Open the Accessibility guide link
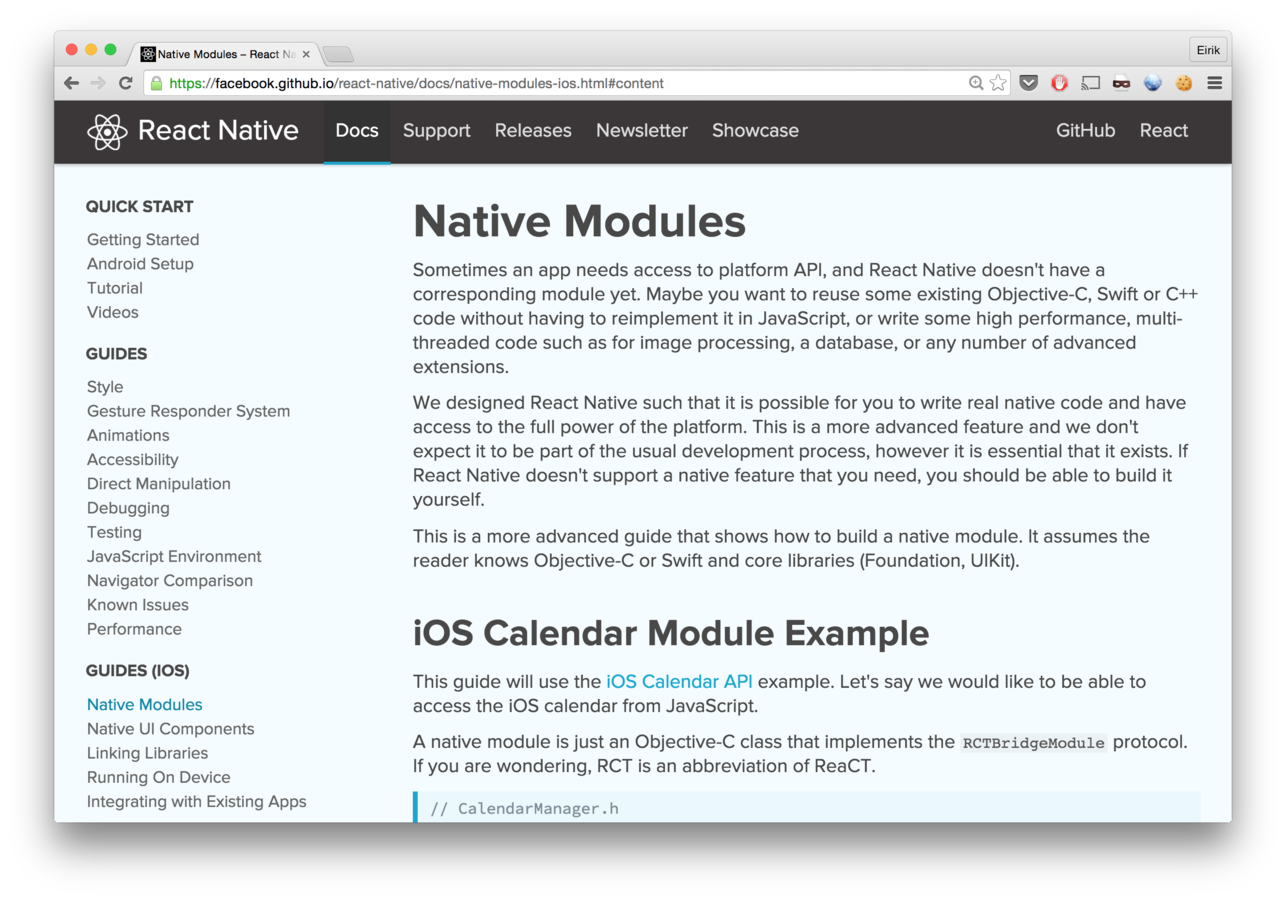 click(x=133, y=460)
